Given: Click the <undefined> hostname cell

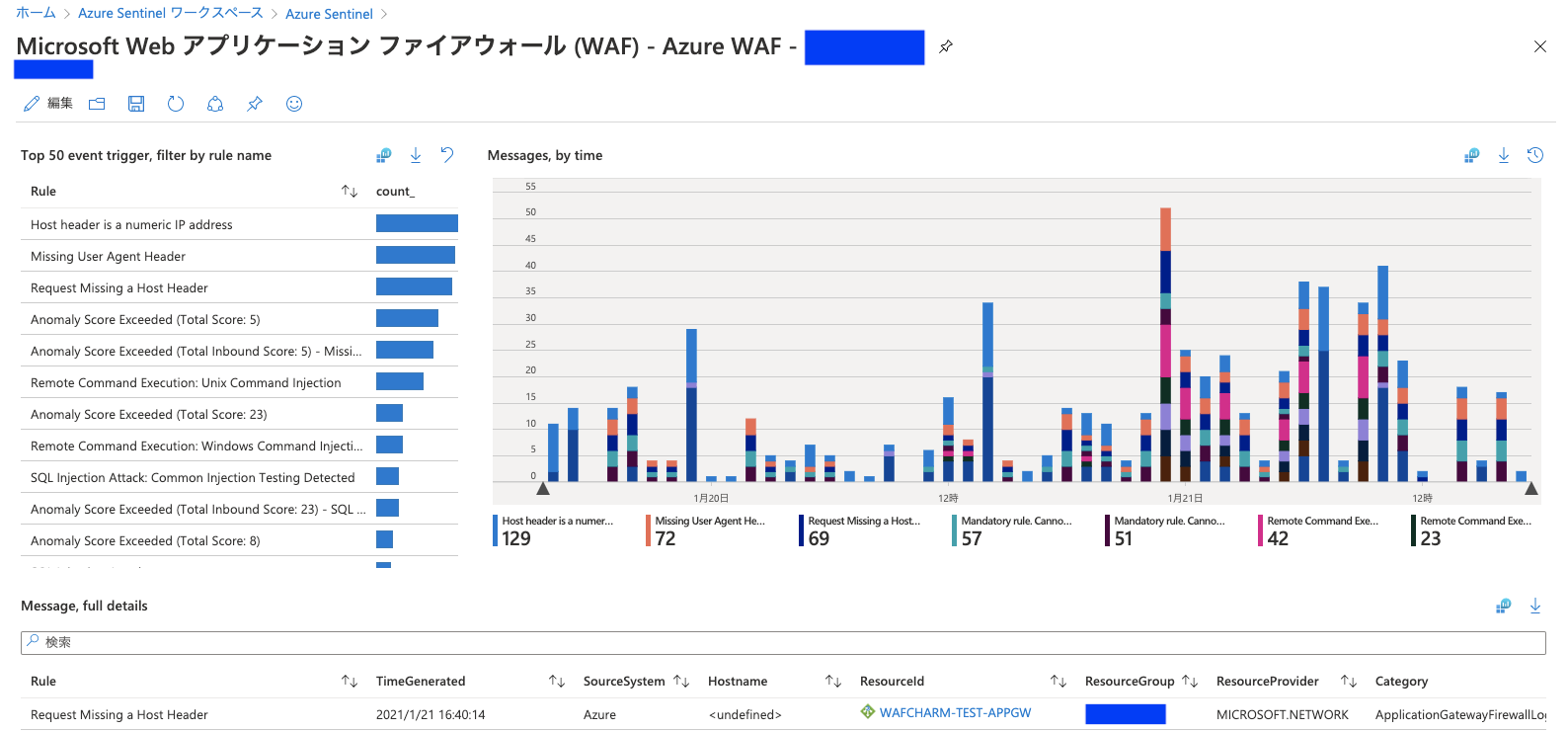Looking at the screenshot, I should point(745,714).
